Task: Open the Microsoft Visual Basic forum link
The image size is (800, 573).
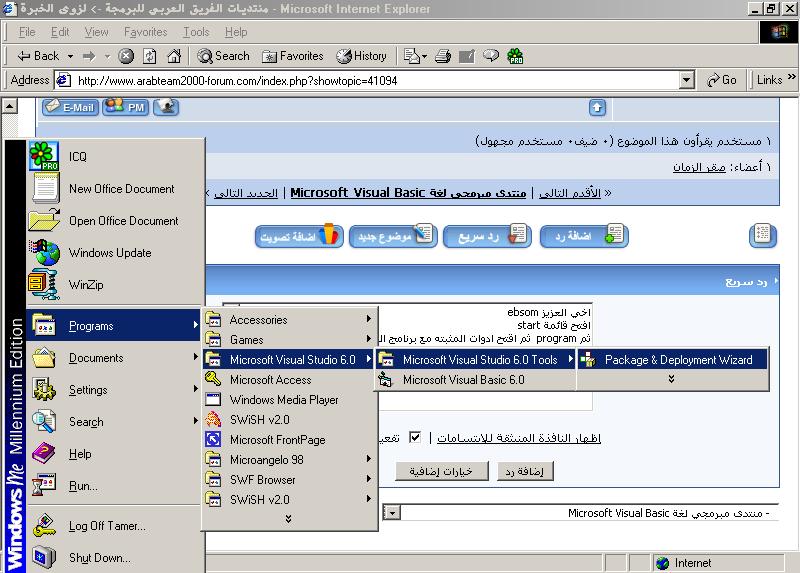Action: [408, 193]
